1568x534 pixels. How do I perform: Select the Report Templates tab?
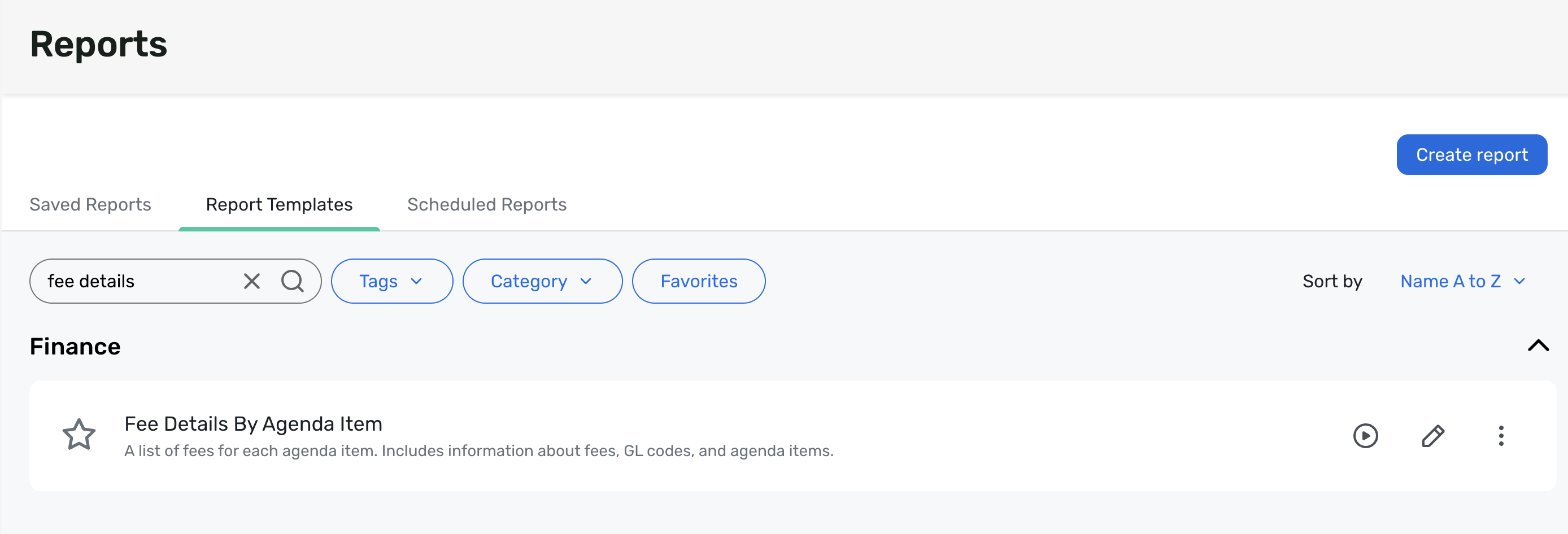tap(280, 204)
